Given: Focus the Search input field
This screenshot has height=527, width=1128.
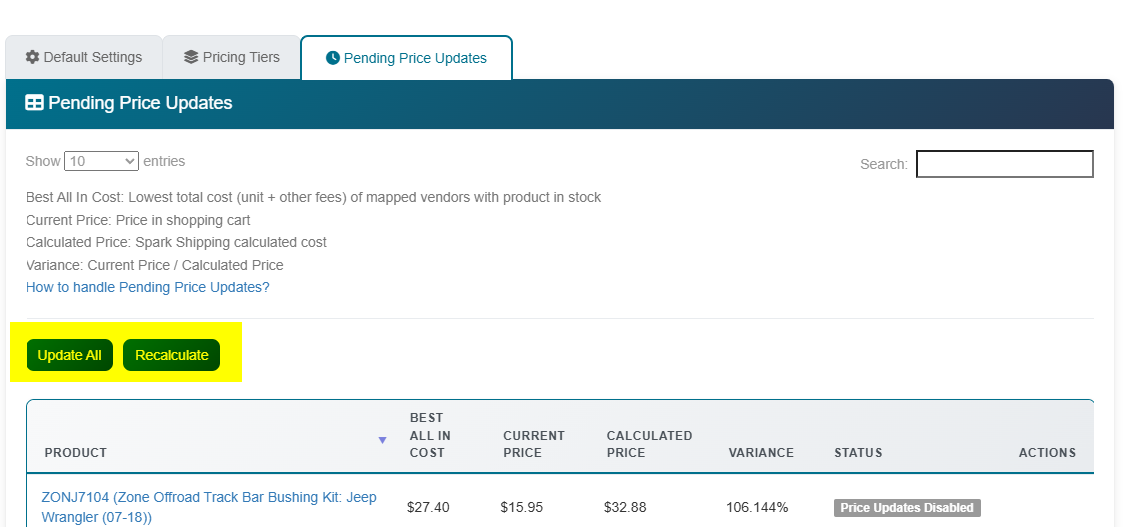Looking at the screenshot, I should pyautogui.click(x=1004, y=164).
